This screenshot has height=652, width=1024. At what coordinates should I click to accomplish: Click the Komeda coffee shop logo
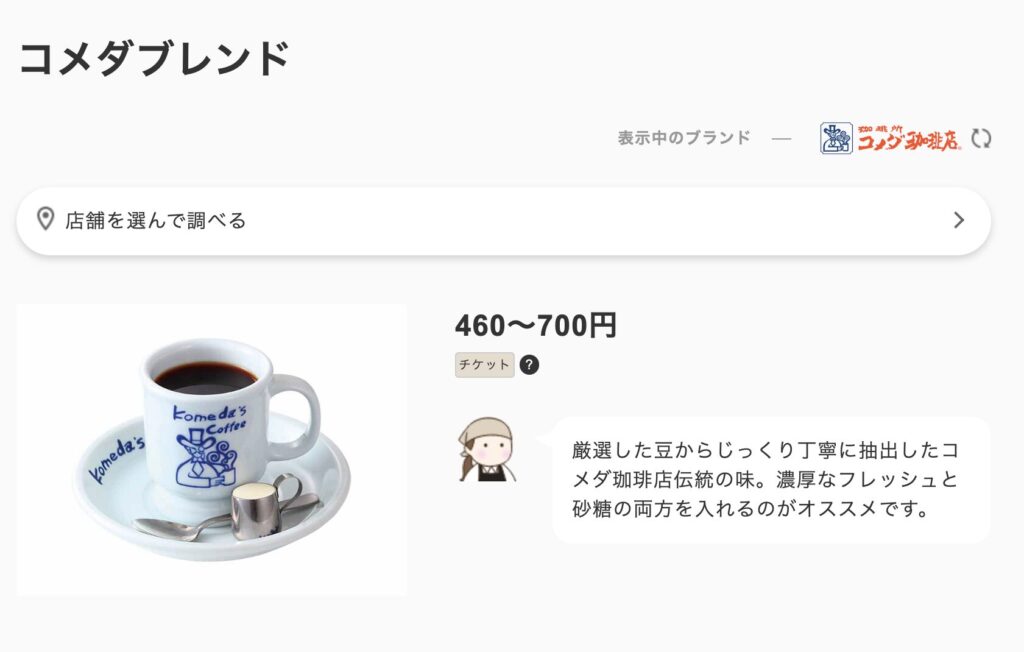tap(891, 138)
